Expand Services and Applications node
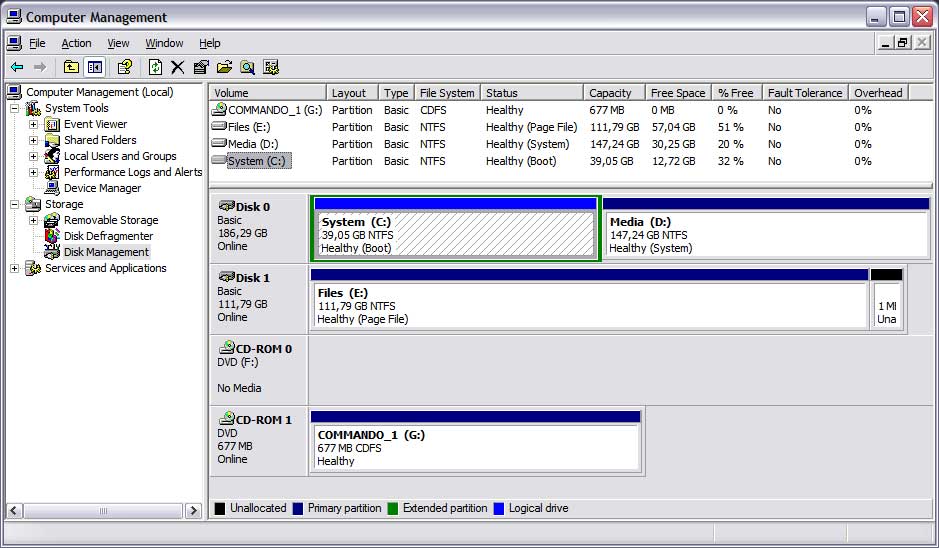The width and height of the screenshot is (939, 548). coord(14,268)
